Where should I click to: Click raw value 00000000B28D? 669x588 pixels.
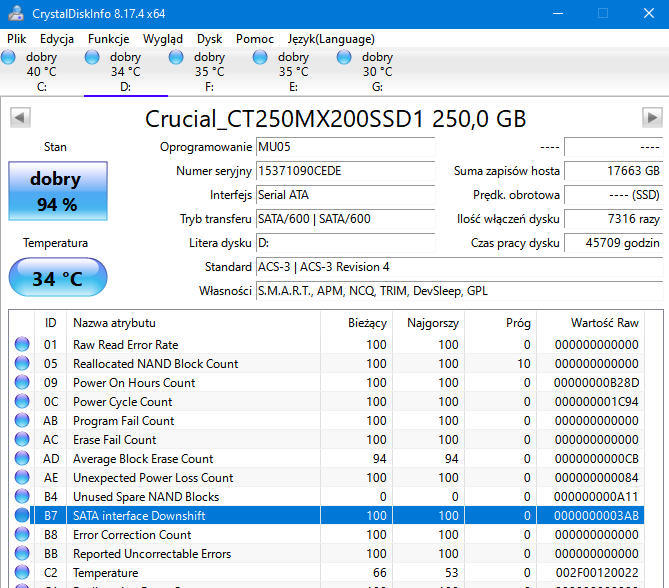(x=596, y=382)
